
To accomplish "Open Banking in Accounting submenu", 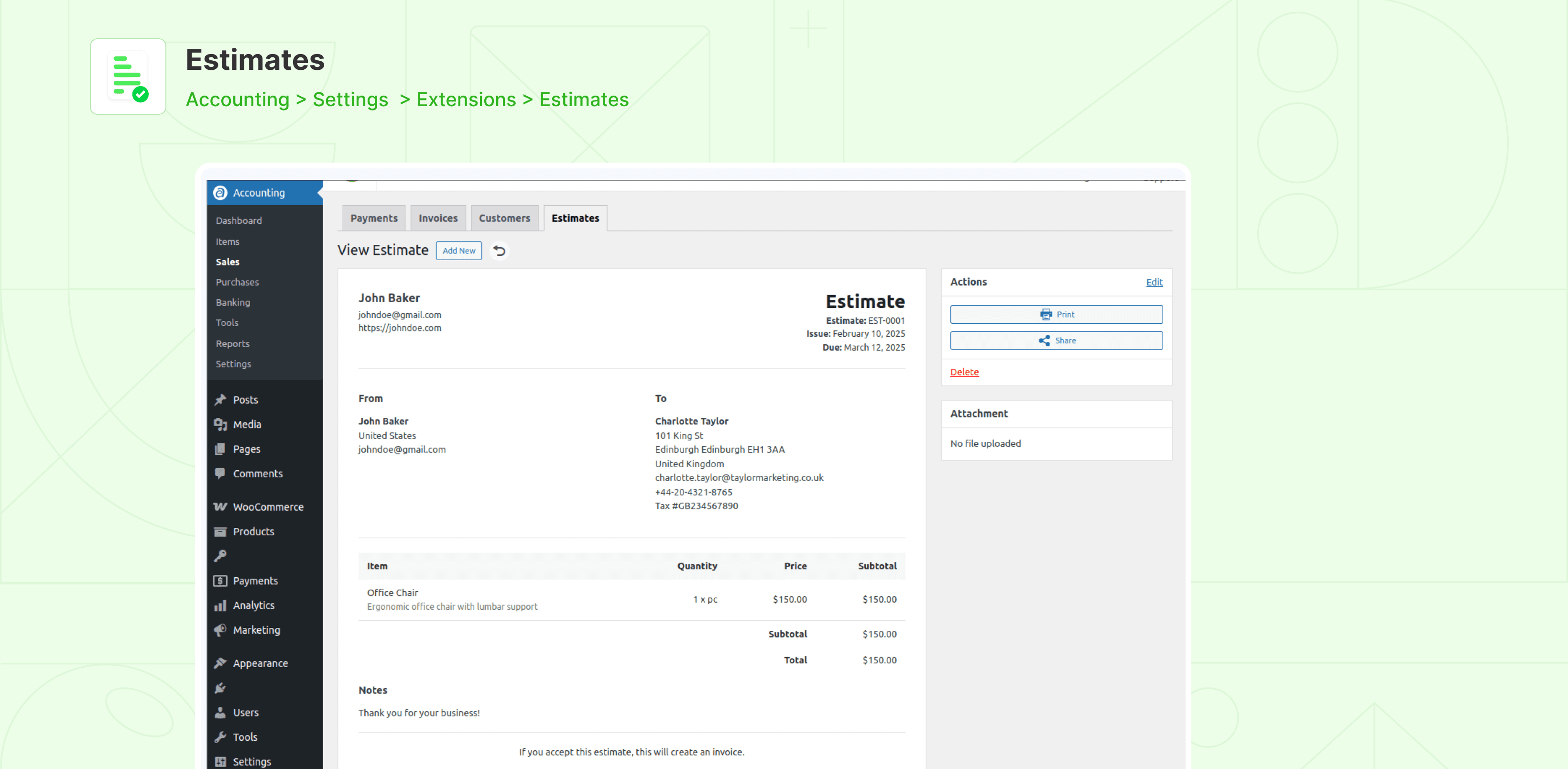I will click(232, 302).
